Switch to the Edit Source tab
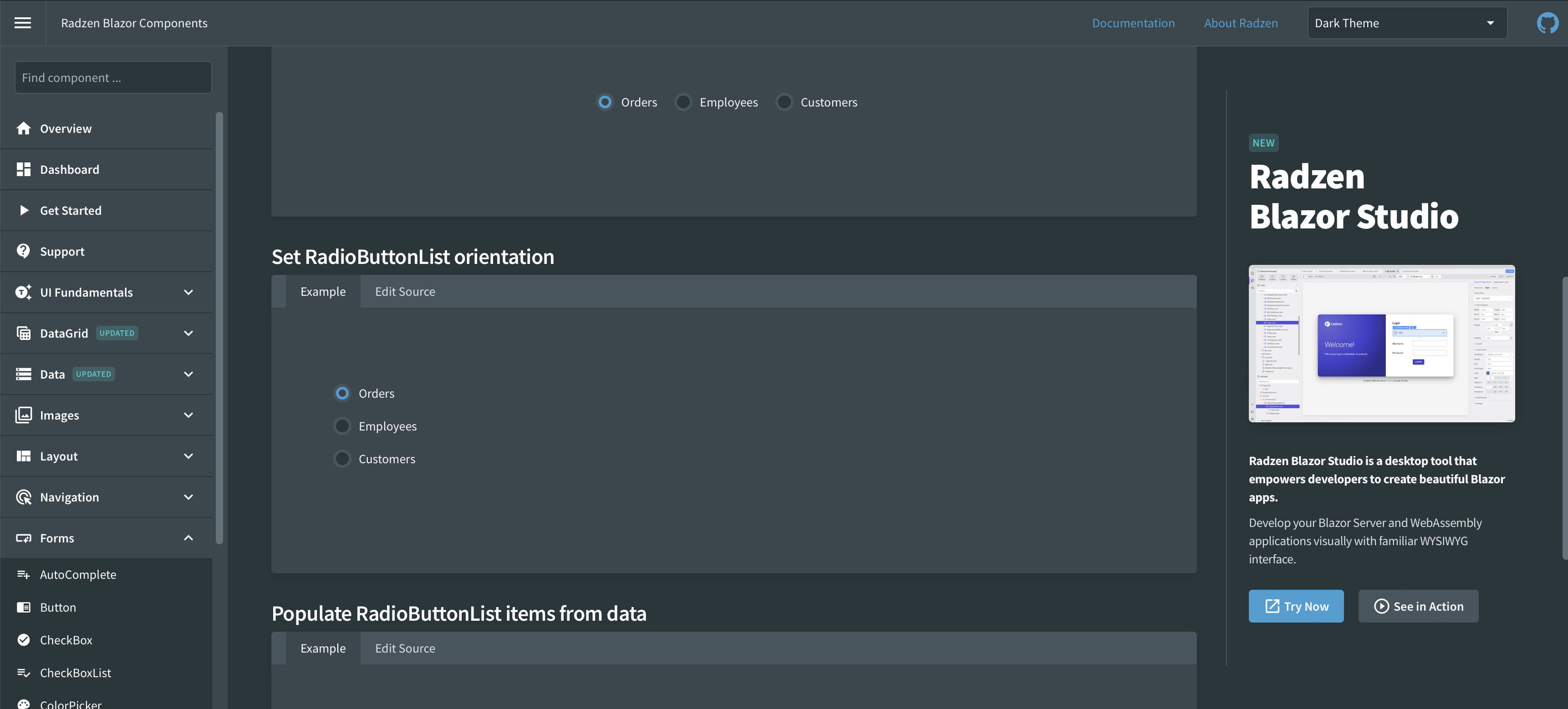The image size is (1568, 709). pos(405,291)
